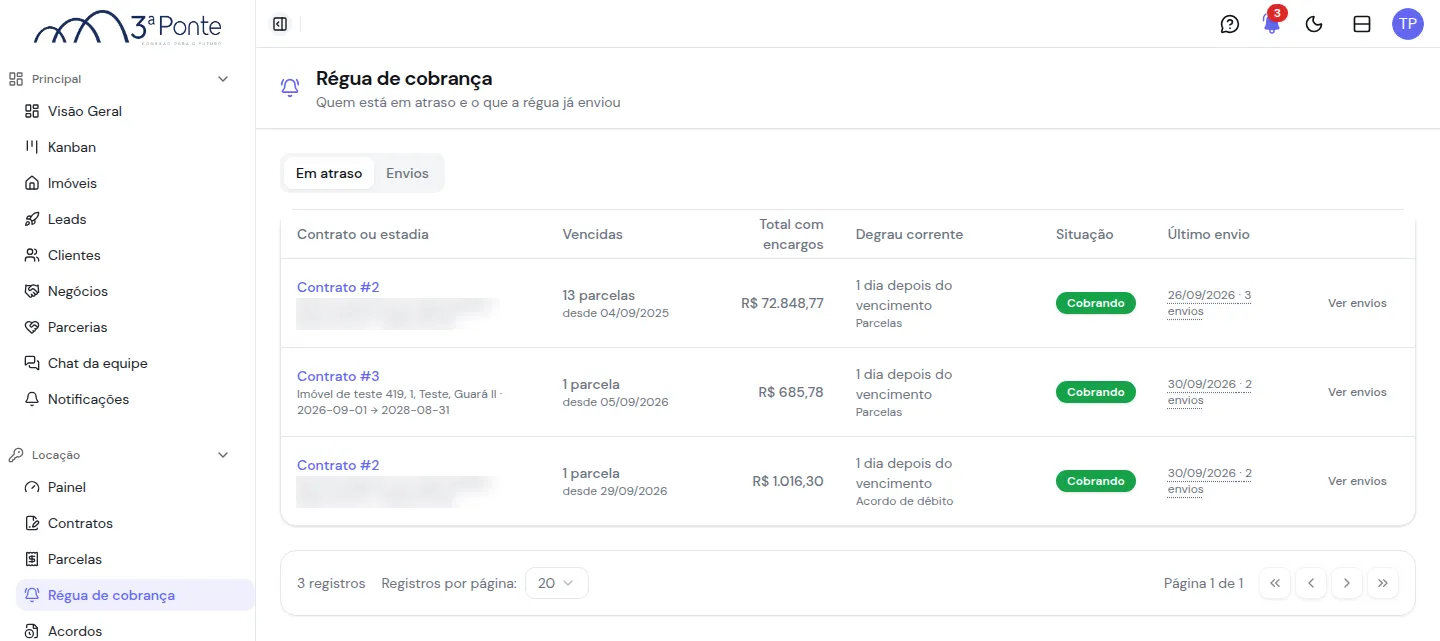Click Acordo de débito degrau cell
This screenshot has height=641, width=1440.
point(904,501)
